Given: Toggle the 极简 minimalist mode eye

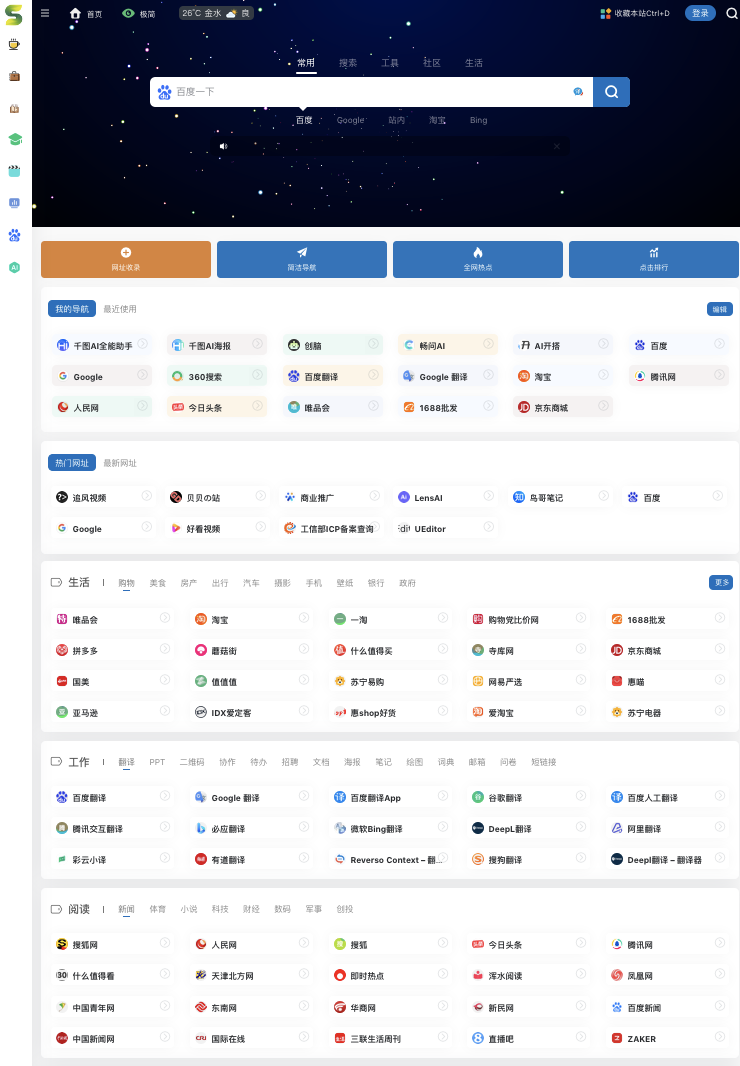Looking at the screenshot, I should (128, 13).
